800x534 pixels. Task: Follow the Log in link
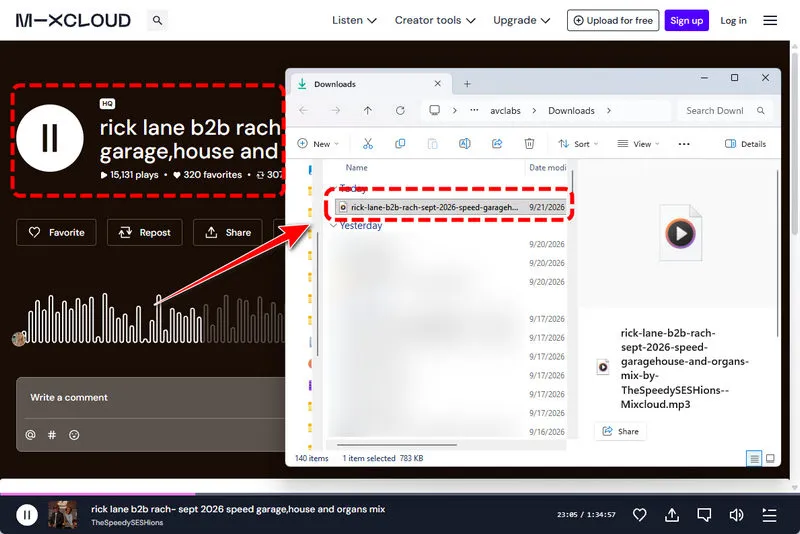[733, 20]
